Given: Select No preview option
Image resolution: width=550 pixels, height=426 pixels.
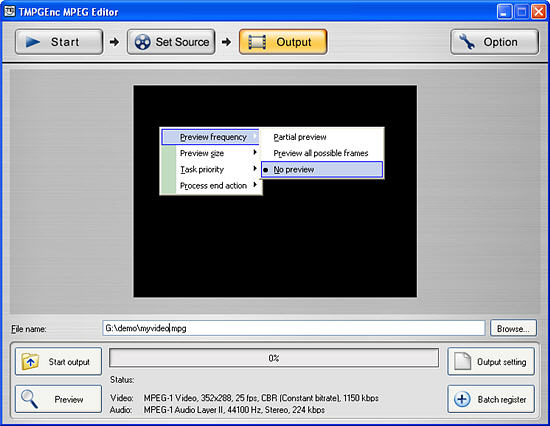Looking at the screenshot, I should 322,169.
